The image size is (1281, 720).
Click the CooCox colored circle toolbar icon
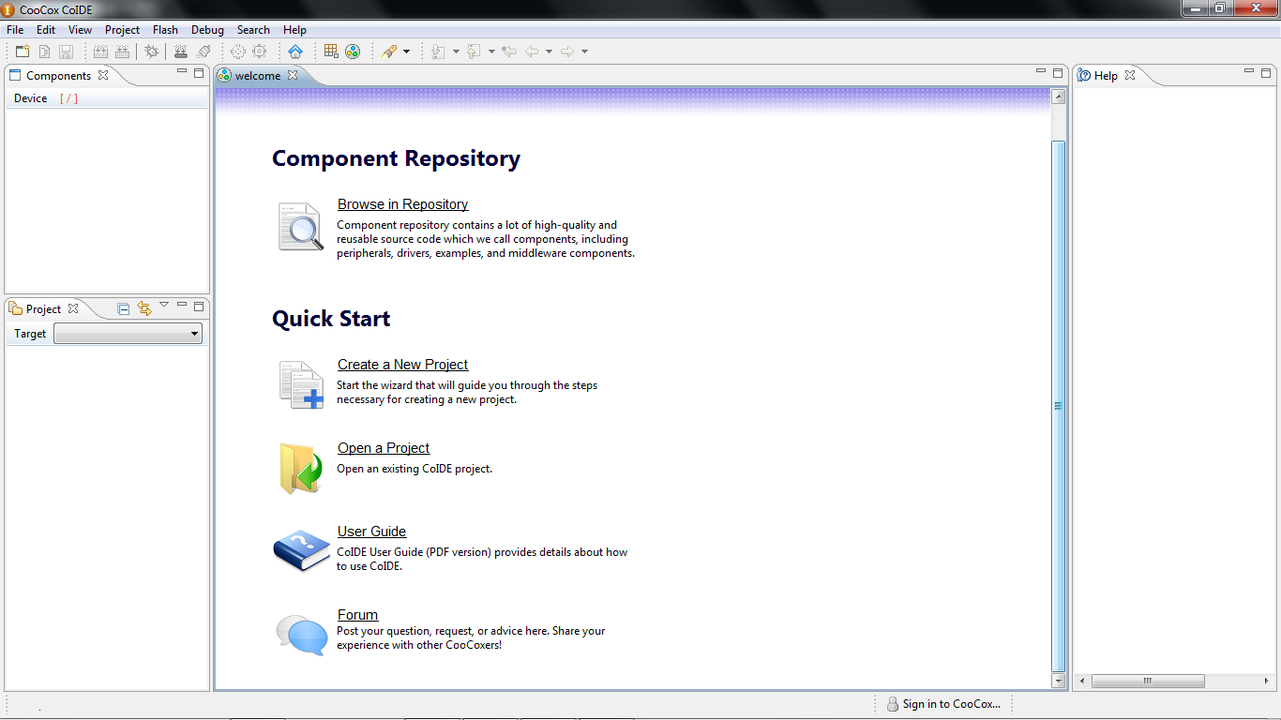(353, 51)
